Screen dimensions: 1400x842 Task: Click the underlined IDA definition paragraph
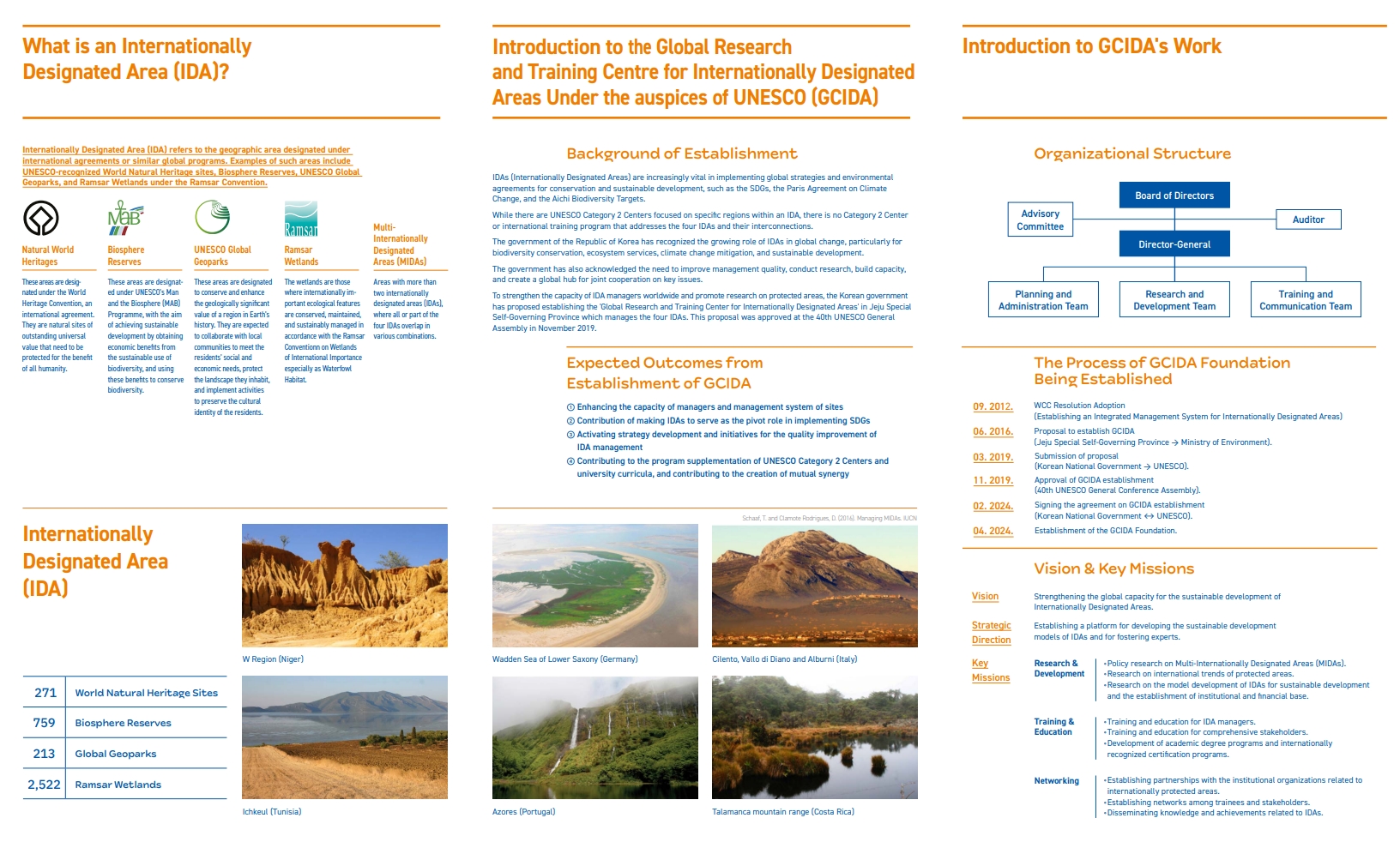(191, 166)
